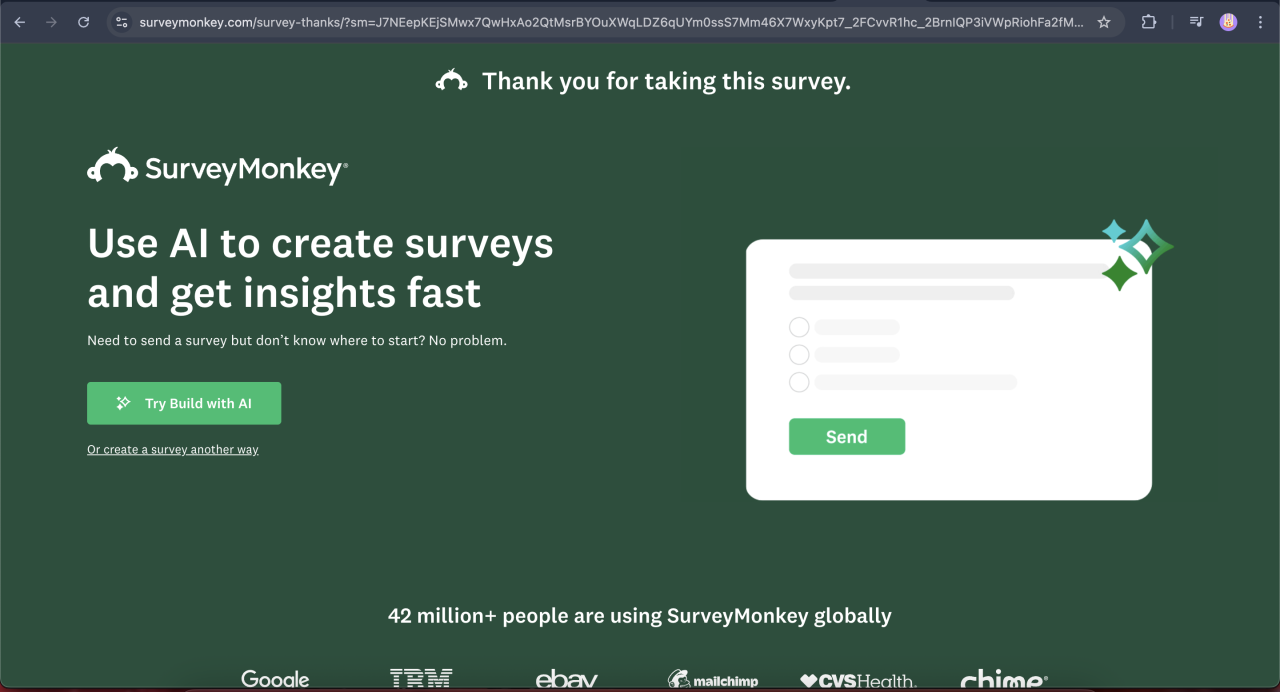
Task: Click the address bar URL
Action: click(611, 22)
